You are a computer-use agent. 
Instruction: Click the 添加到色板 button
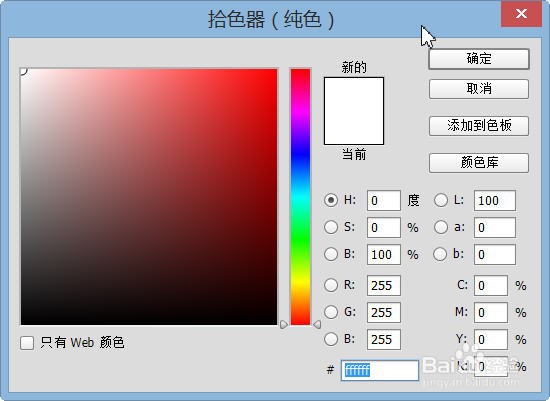click(479, 126)
